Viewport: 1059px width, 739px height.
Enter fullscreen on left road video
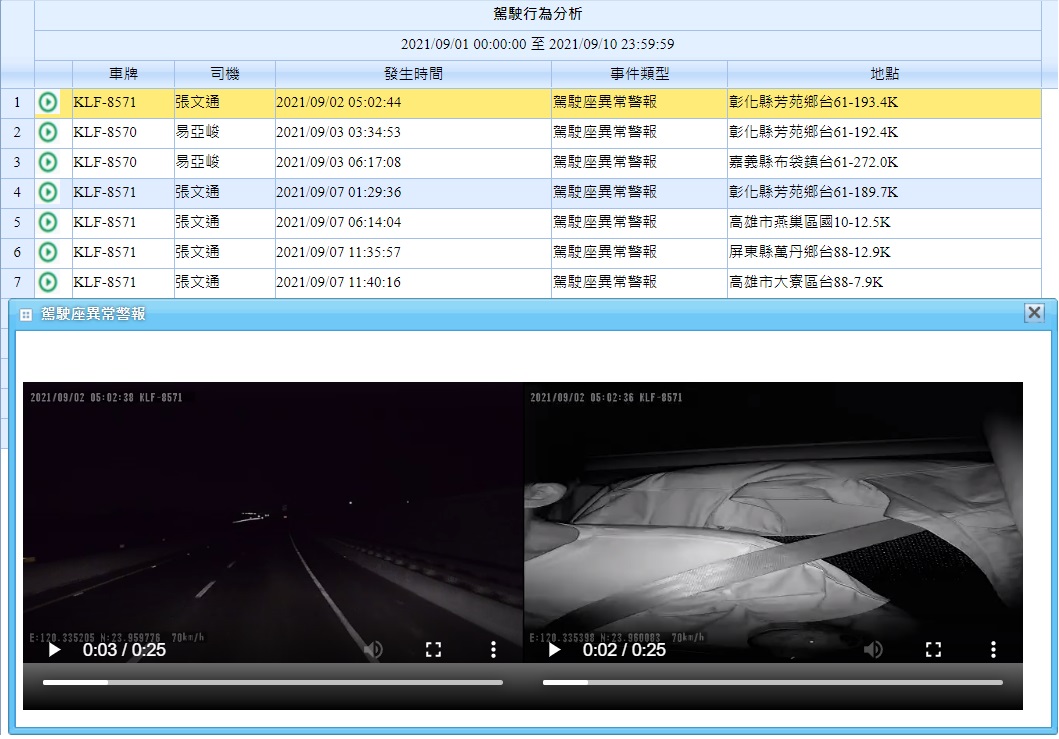coord(434,650)
